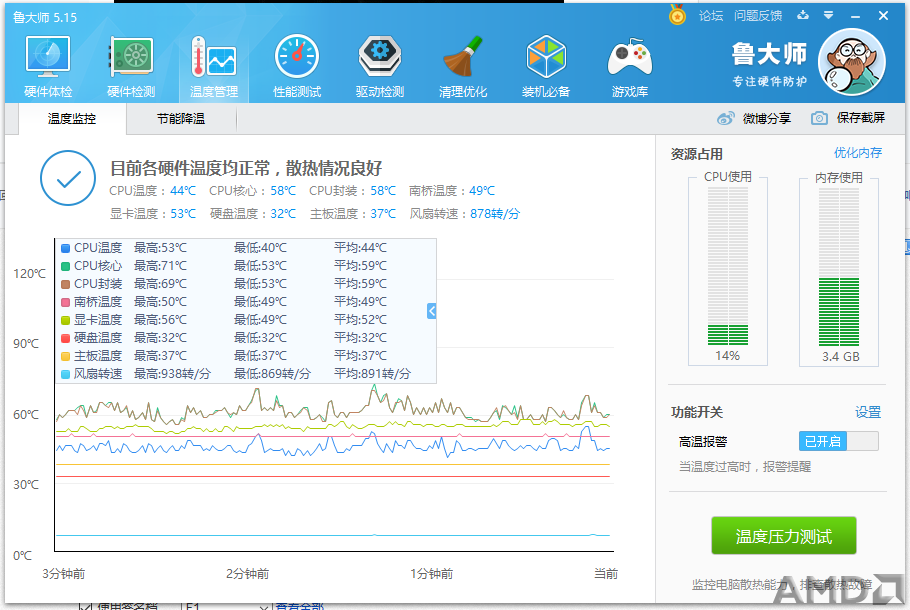Image resolution: width=910 pixels, height=610 pixels.
Task: Open 驱动检测 gear icon
Action: (380, 57)
